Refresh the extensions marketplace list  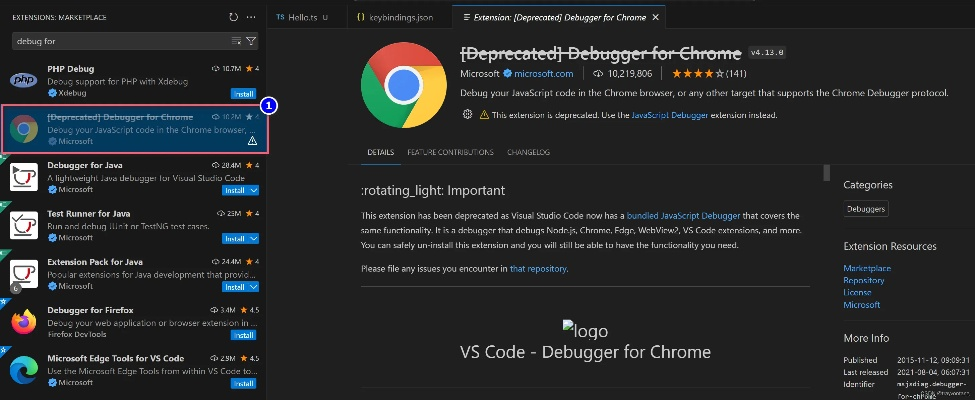[x=233, y=17]
